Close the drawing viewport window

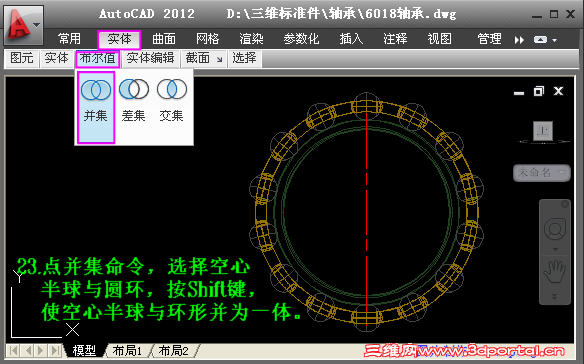click(x=558, y=91)
